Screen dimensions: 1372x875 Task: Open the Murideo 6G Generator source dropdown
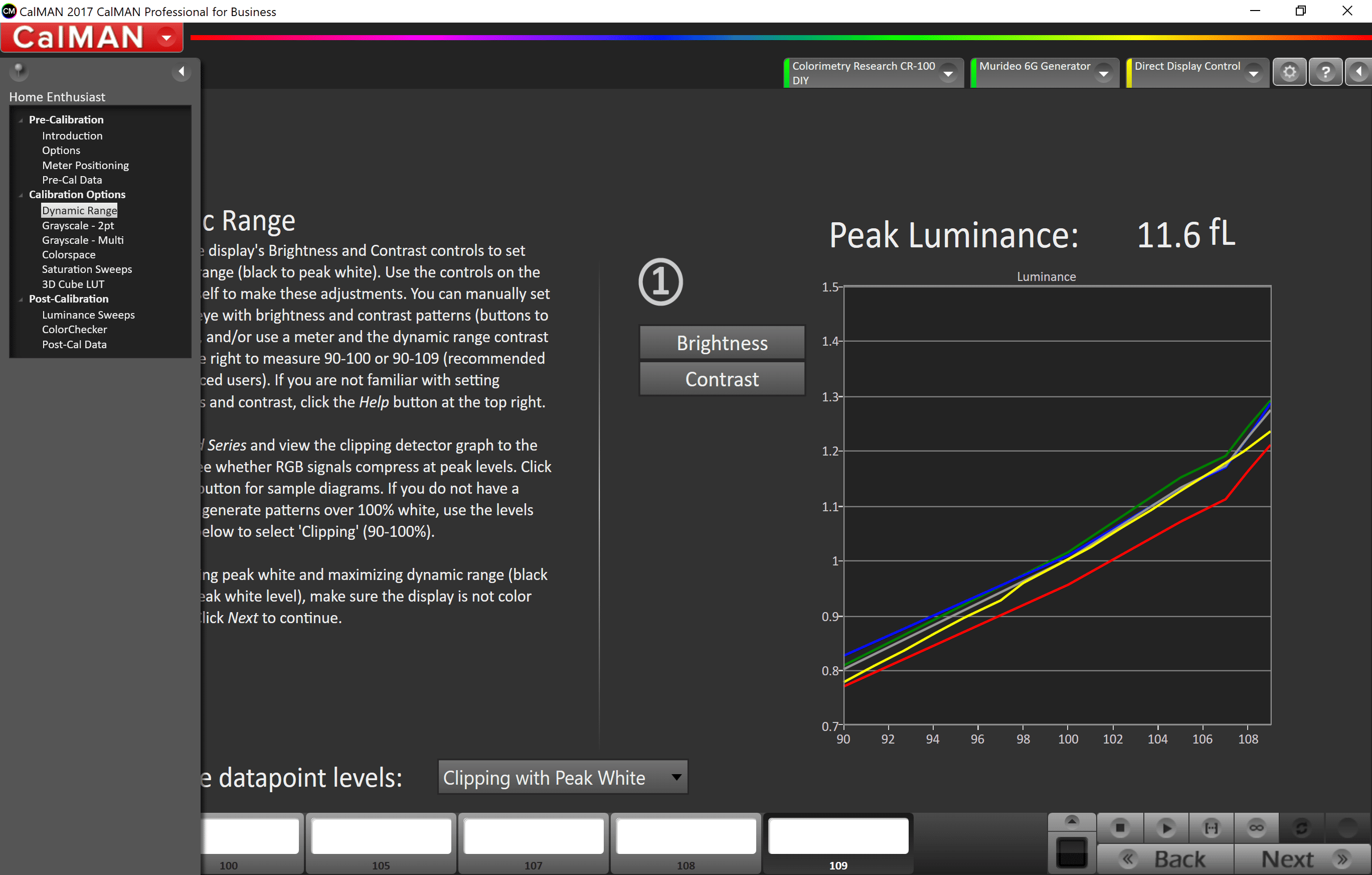coord(1104,74)
